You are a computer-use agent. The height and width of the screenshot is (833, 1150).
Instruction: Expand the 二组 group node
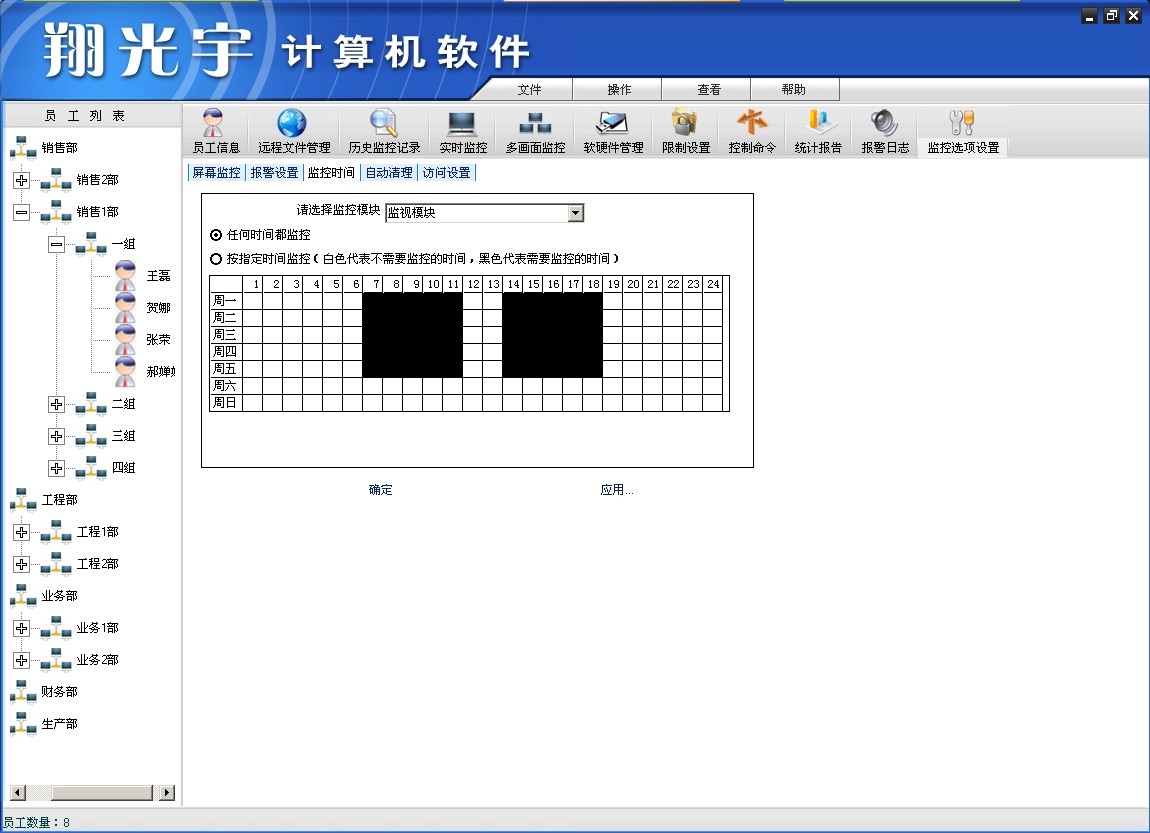coord(56,404)
